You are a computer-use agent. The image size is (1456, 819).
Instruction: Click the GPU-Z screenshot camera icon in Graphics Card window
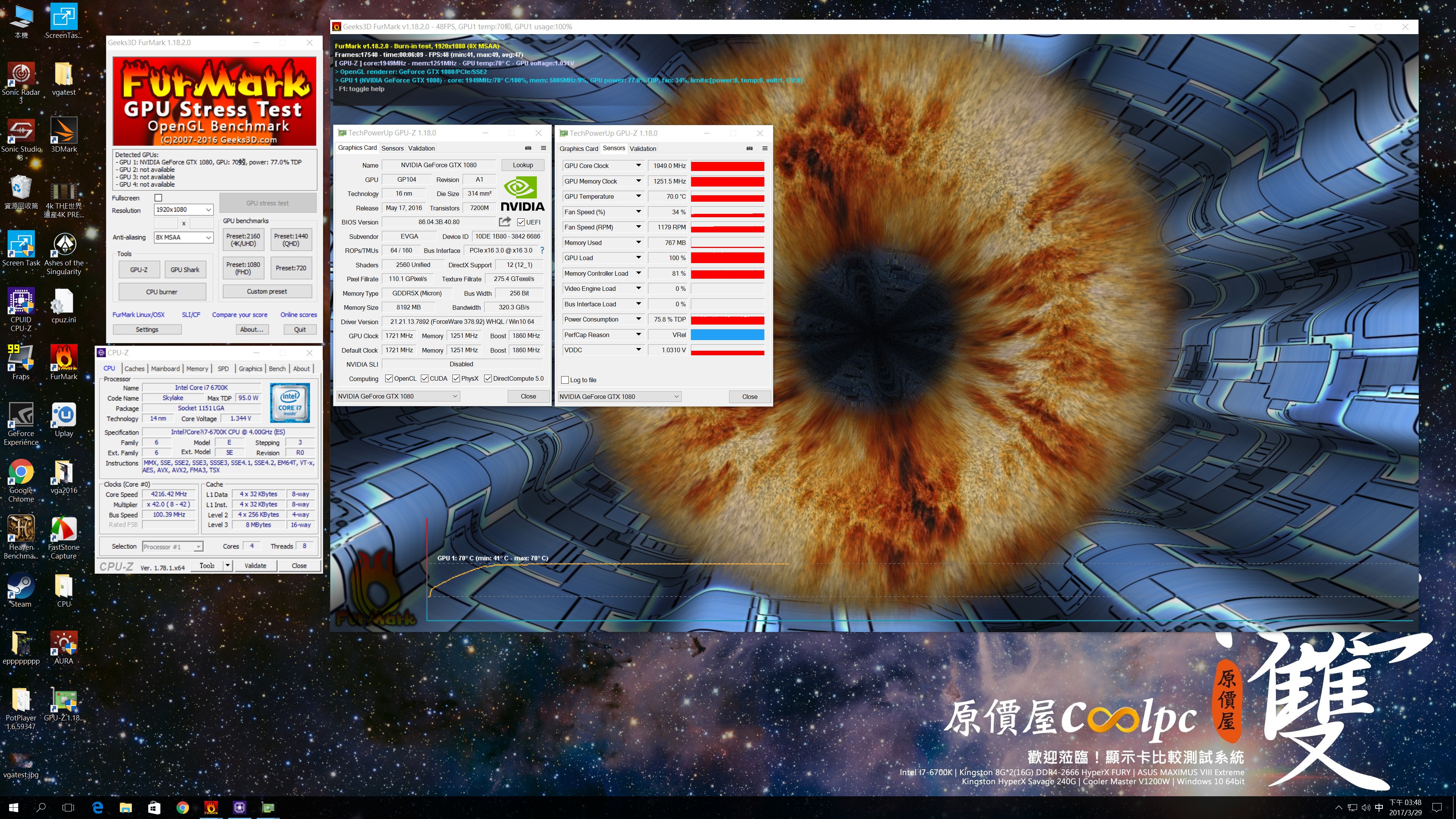click(x=528, y=148)
